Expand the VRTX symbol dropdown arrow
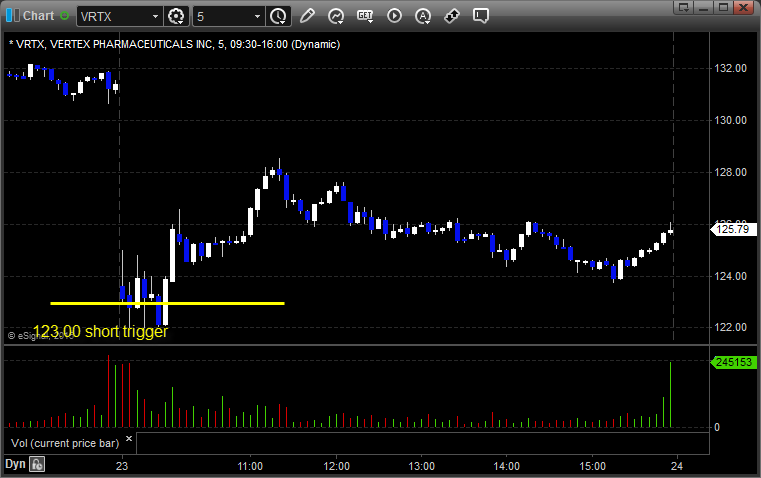 [x=155, y=16]
